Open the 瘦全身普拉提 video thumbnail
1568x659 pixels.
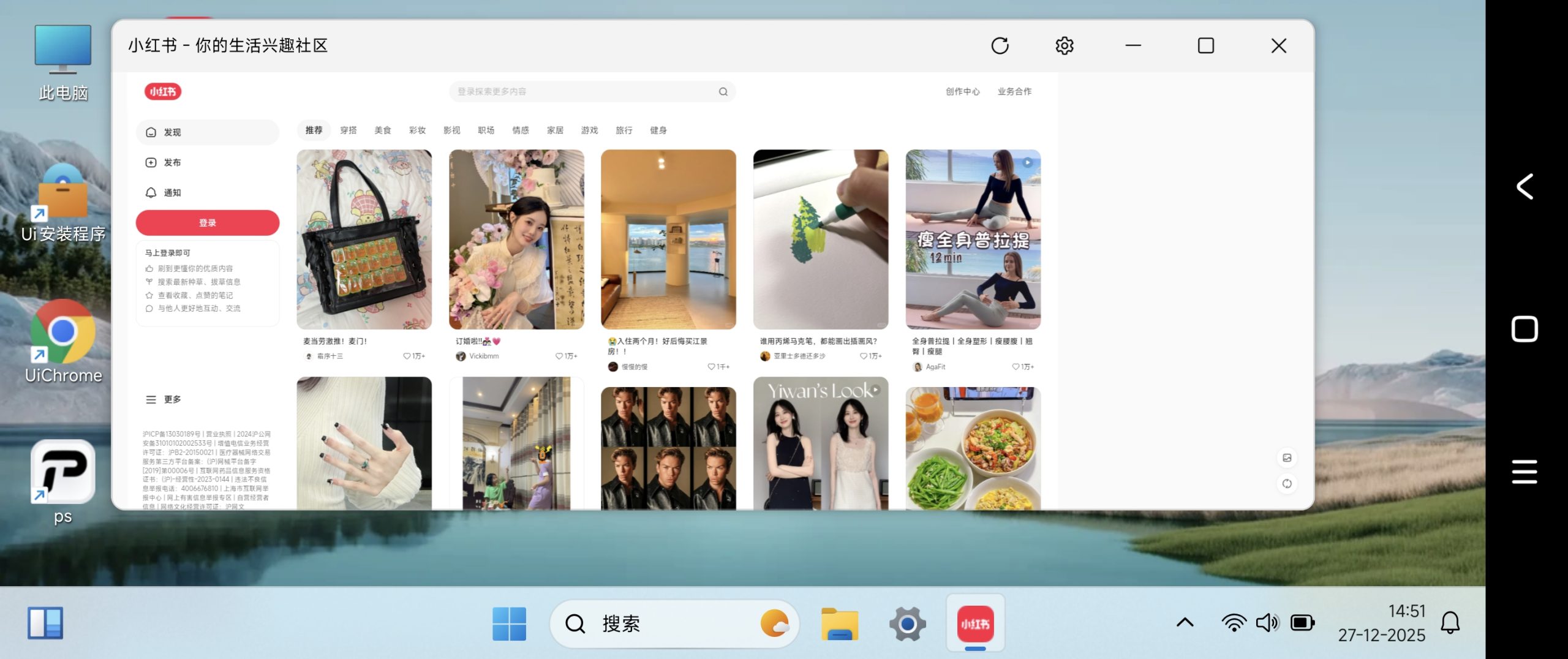pos(973,239)
